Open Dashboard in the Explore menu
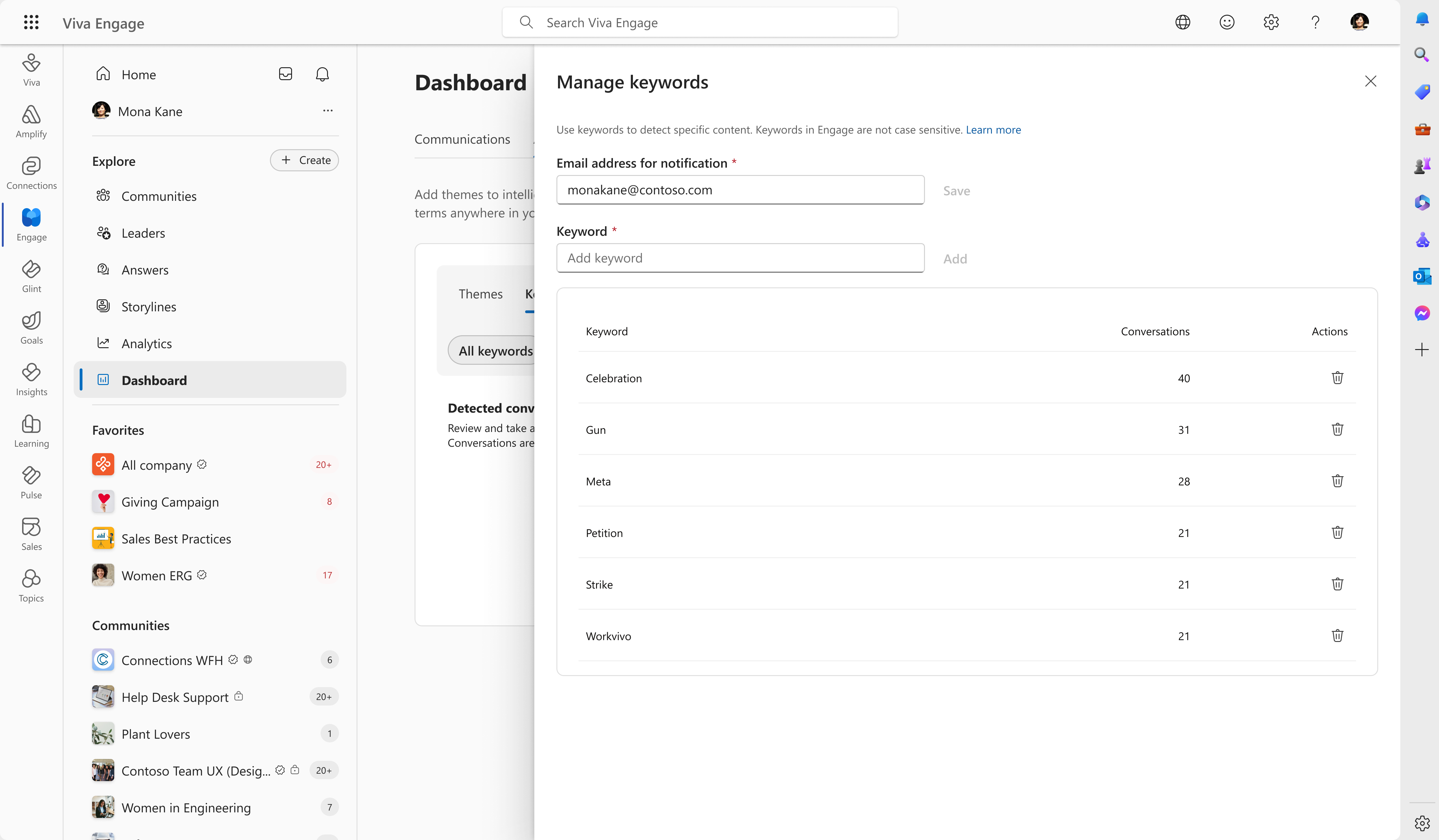 click(x=209, y=380)
